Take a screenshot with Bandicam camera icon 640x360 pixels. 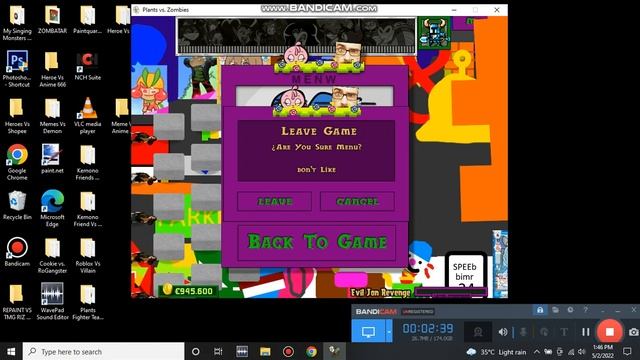tap(633, 332)
